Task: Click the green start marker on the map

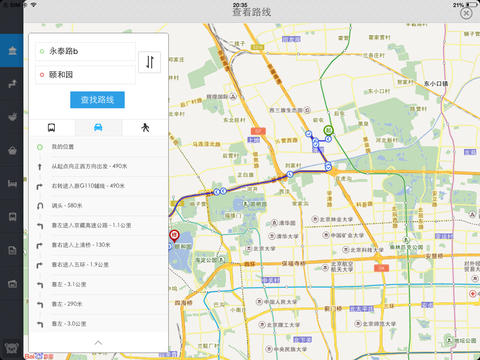Action: tap(328, 130)
